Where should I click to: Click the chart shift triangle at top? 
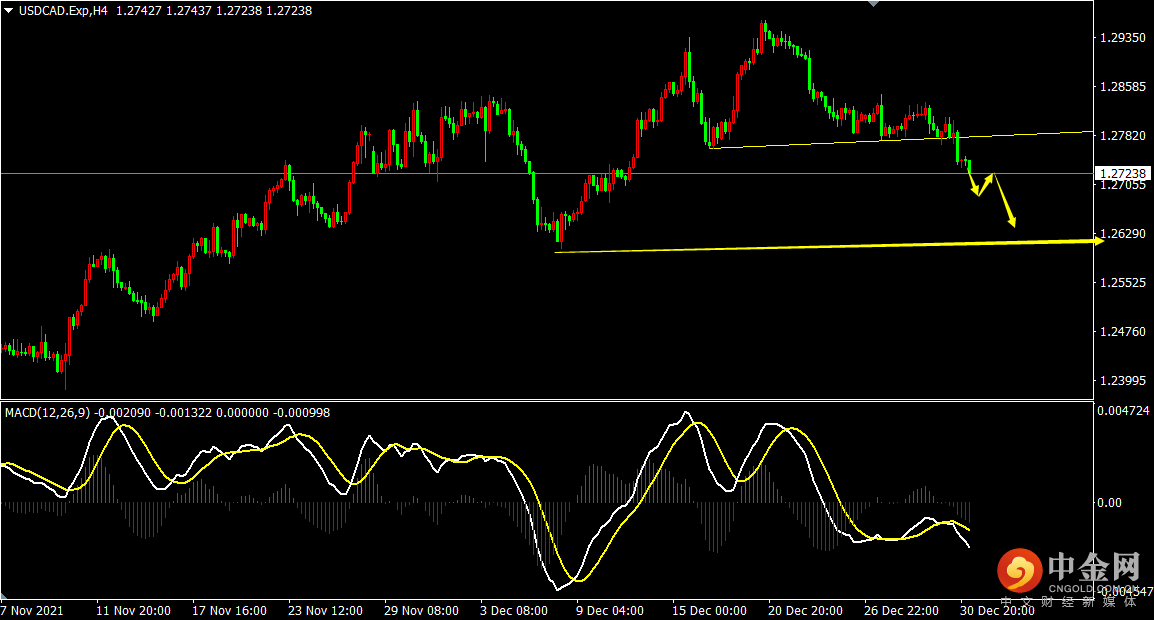pyautogui.click(x=874, y=4)
